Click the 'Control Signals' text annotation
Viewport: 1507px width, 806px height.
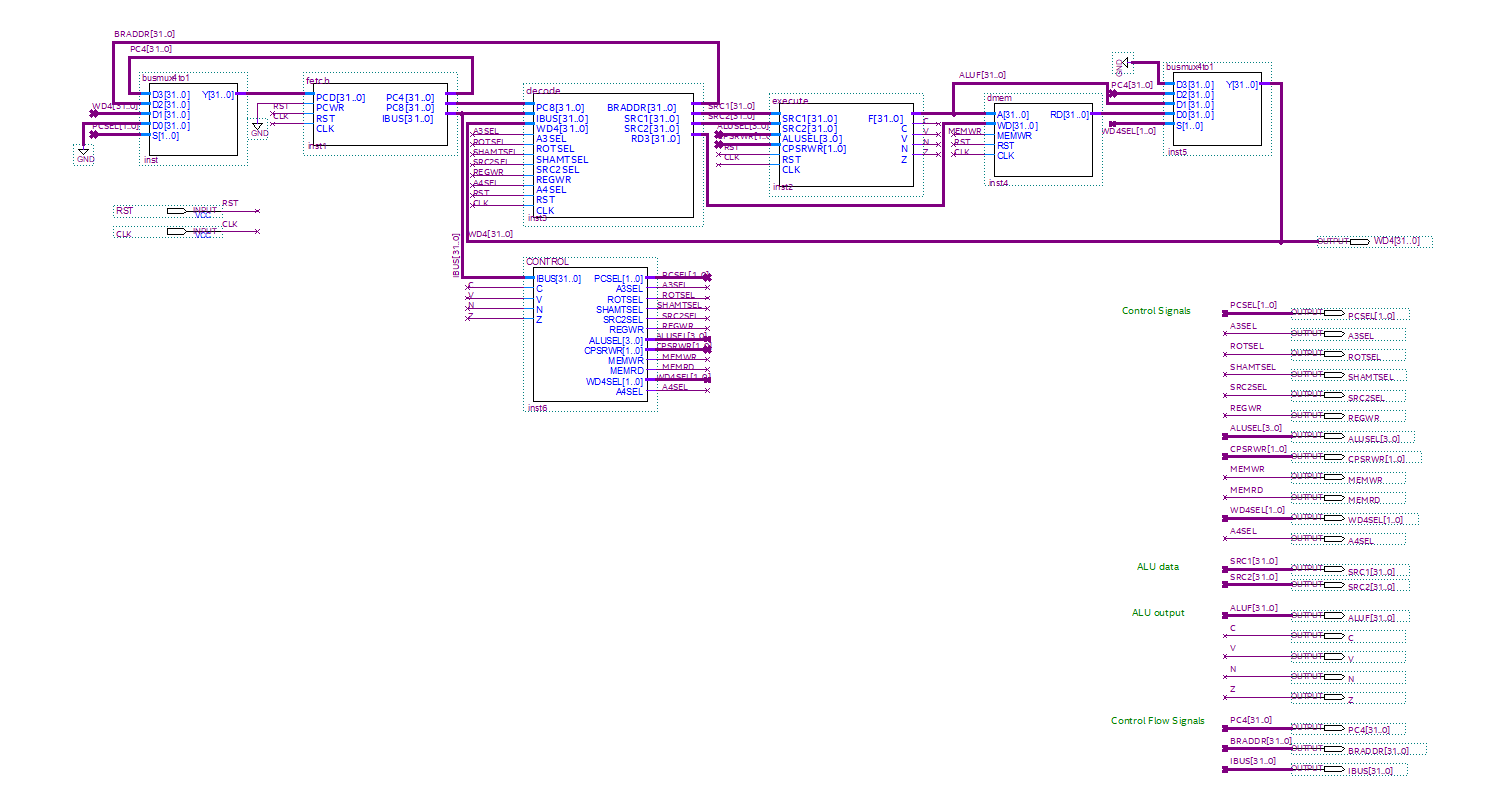coord(1156,311)
